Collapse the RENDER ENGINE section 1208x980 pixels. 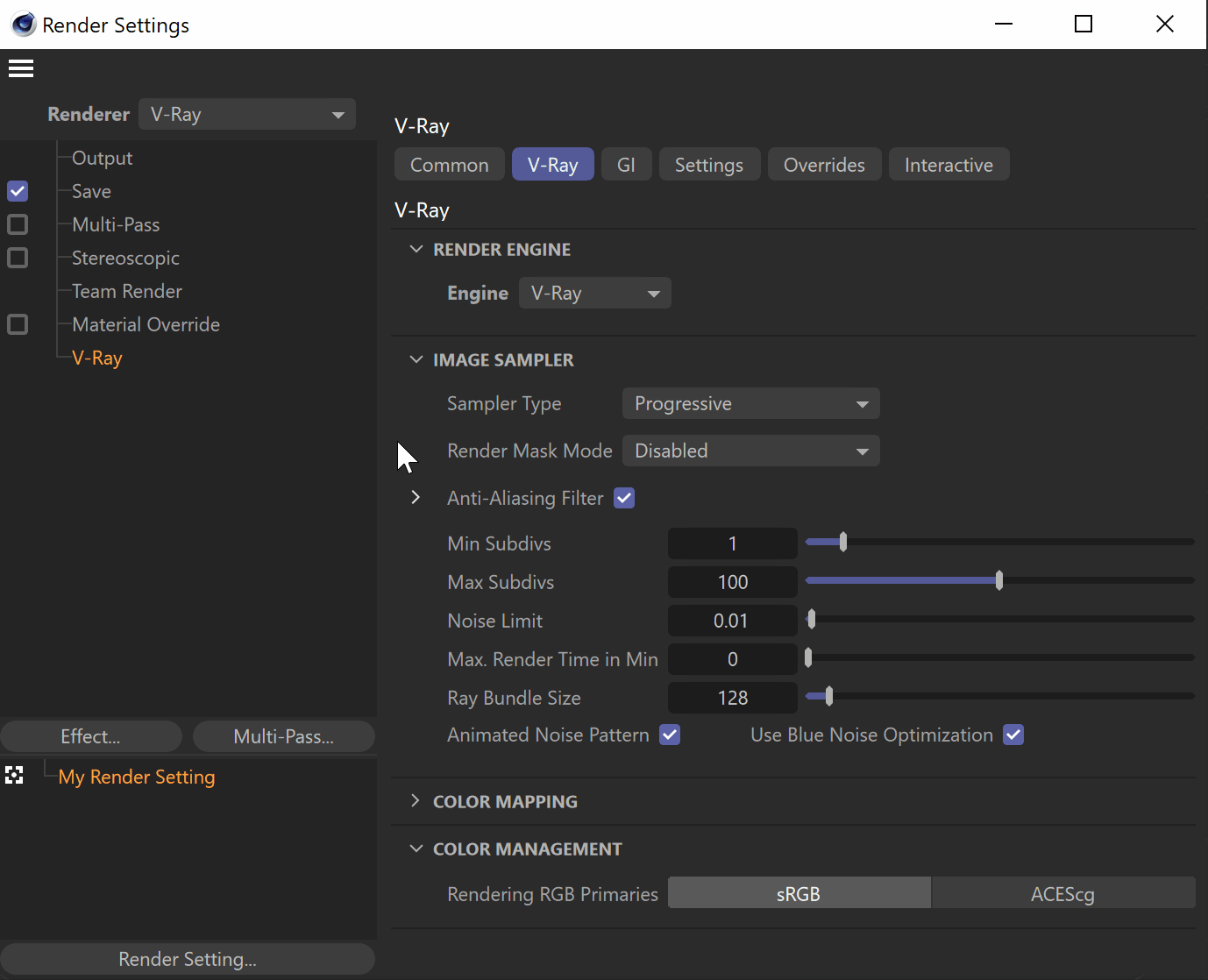[x=416, y=249]
